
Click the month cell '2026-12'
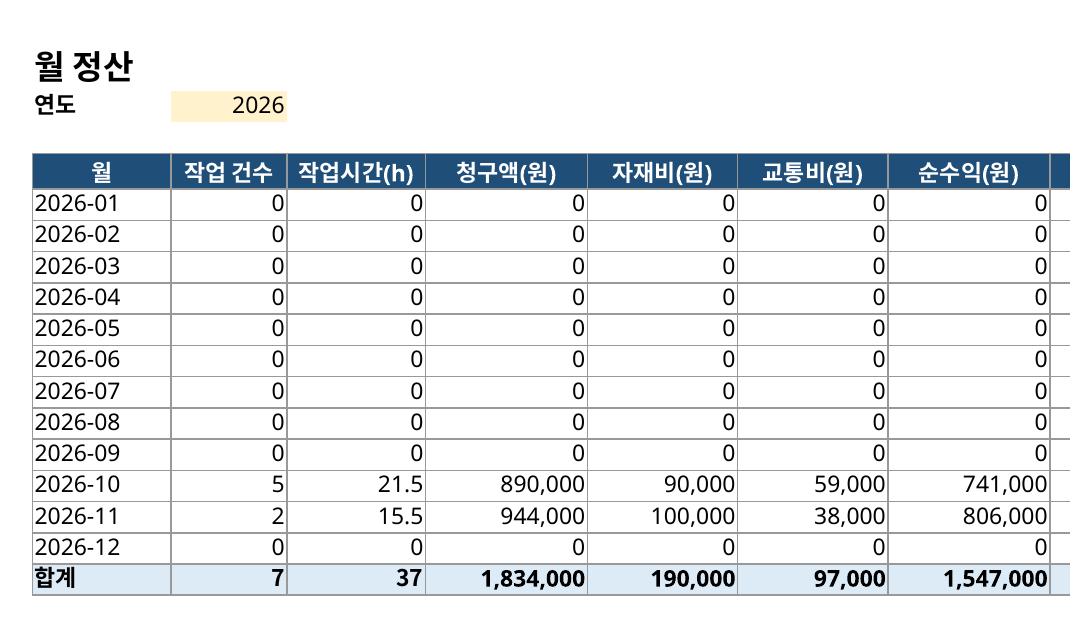click(102, 548)
